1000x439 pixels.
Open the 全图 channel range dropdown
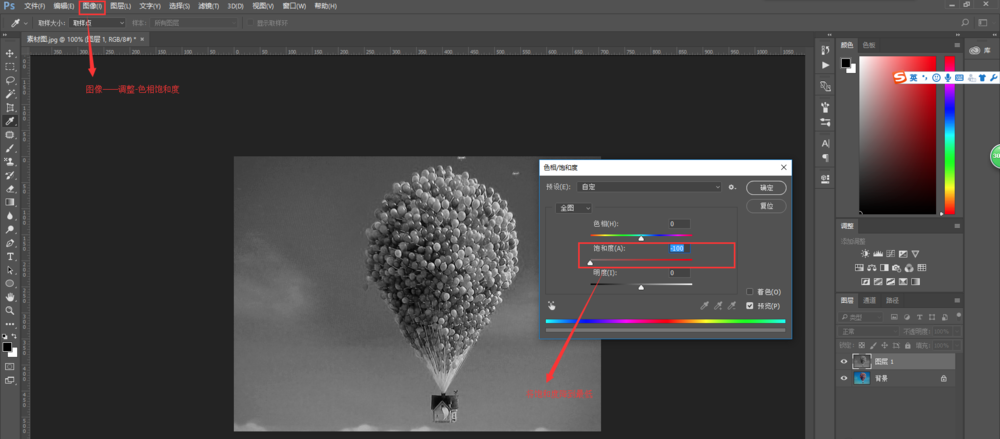573,208
